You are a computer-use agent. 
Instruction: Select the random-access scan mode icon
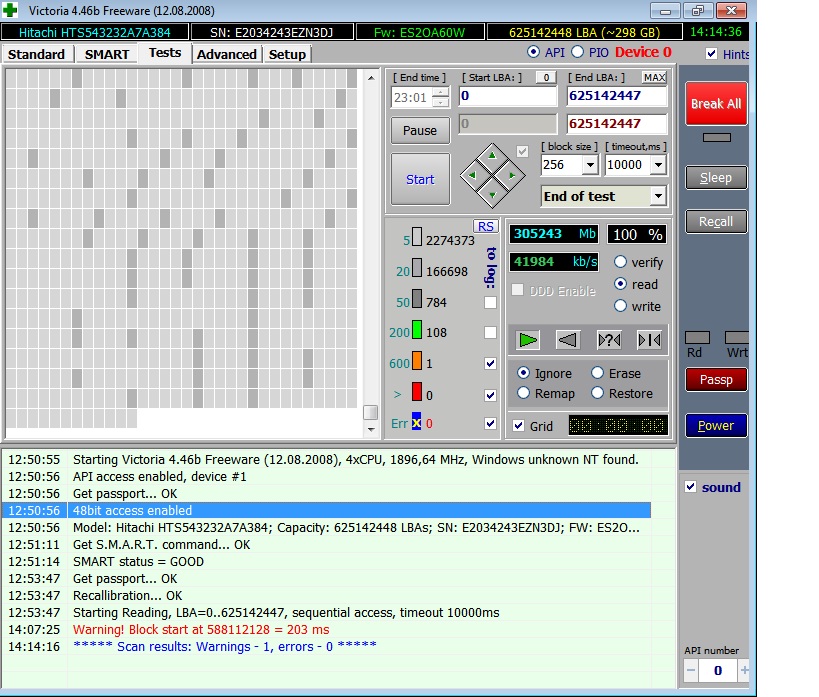[x=608, y=340]
